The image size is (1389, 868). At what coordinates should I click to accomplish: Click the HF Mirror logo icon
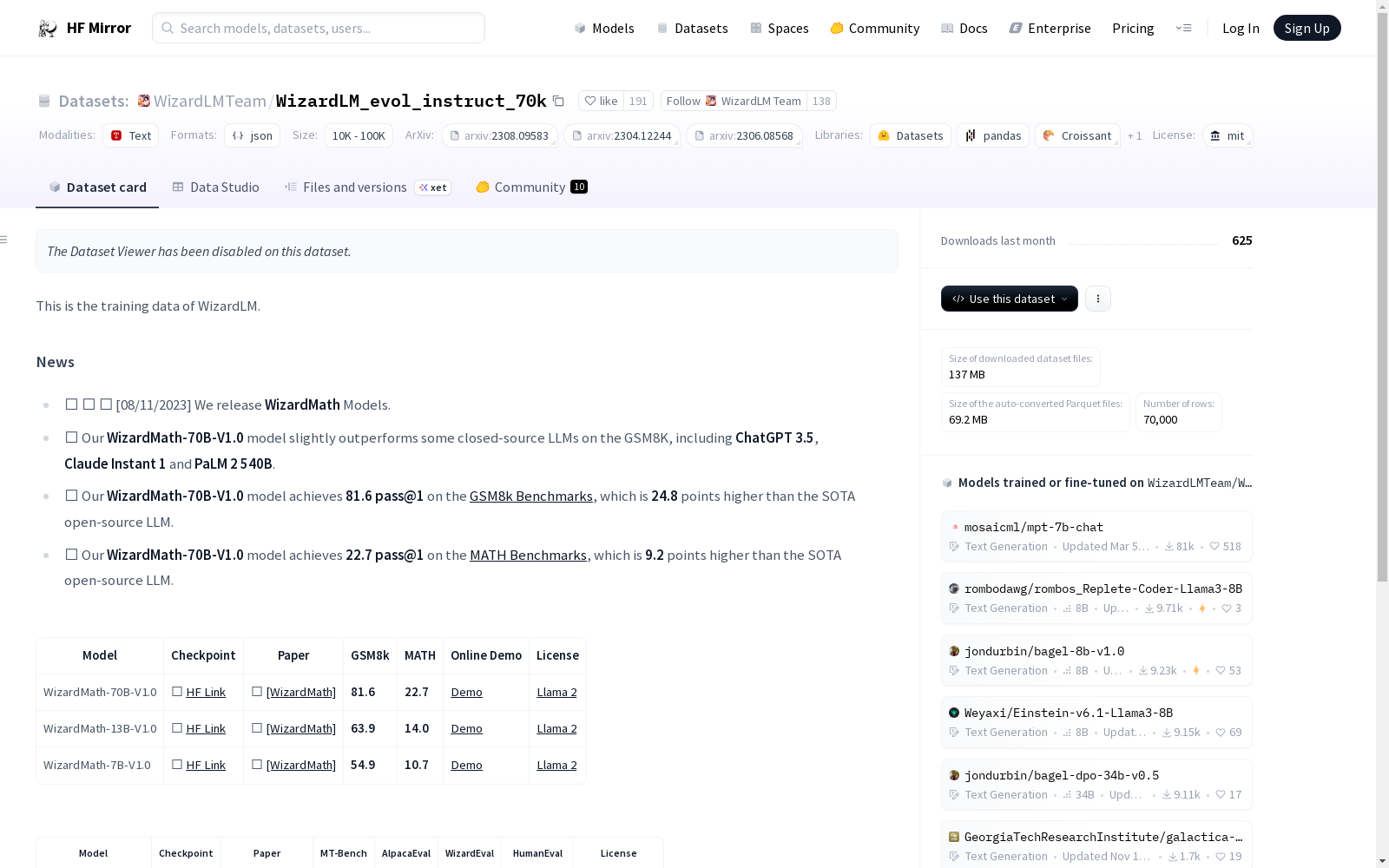click(48, 29)
